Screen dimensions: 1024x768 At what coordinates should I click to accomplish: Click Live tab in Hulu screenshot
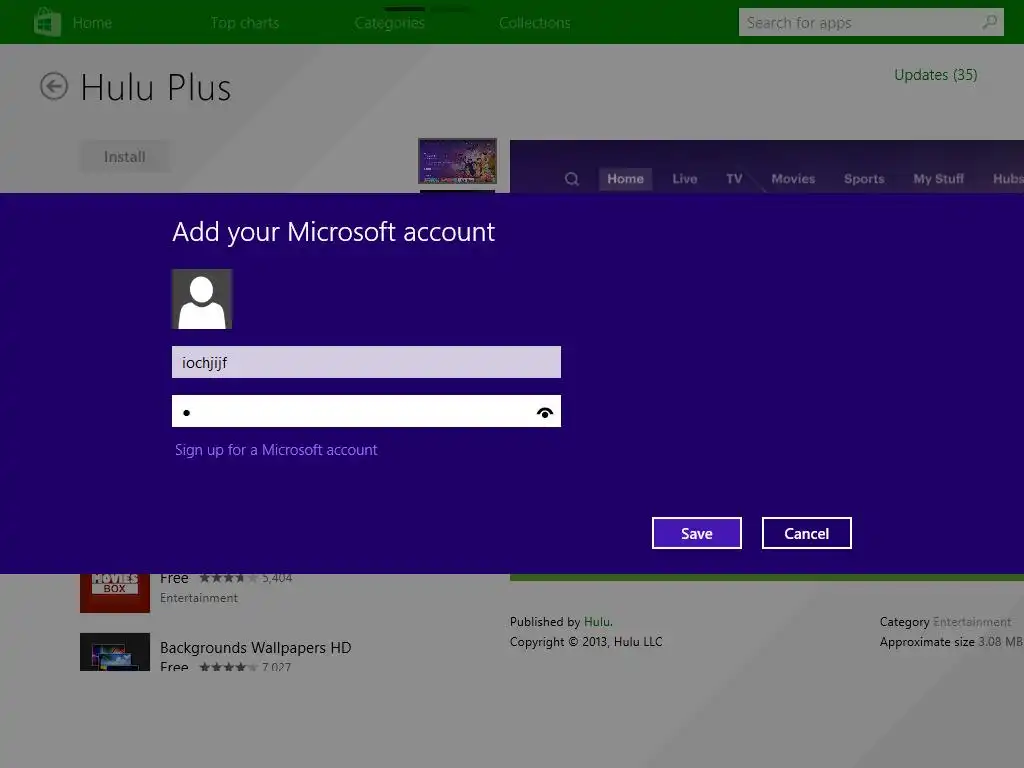click(684, 178)
